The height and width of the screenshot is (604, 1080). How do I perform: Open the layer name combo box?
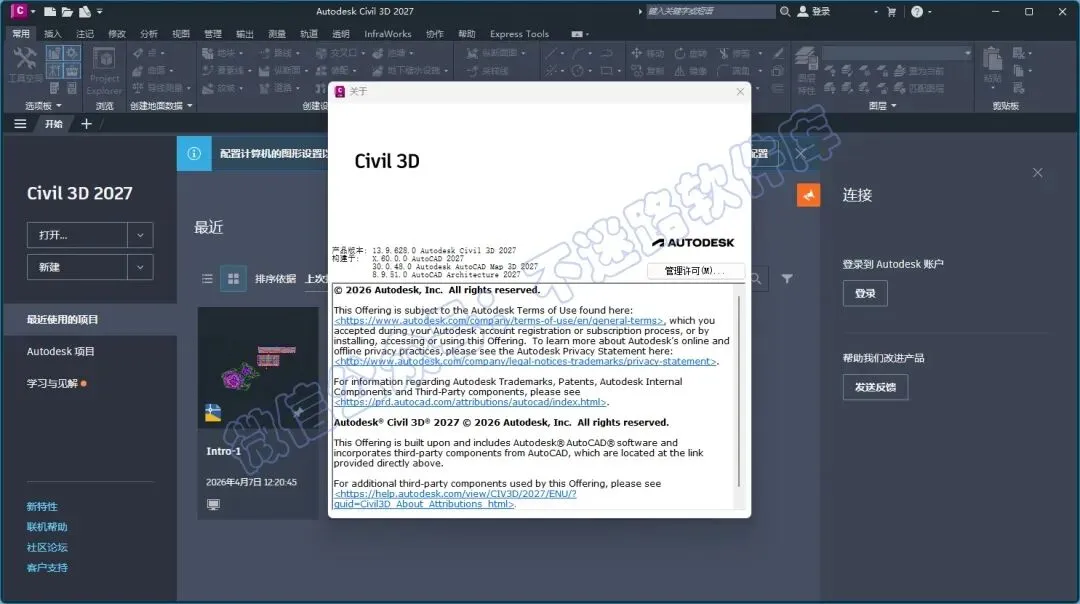tap(897, 53)
